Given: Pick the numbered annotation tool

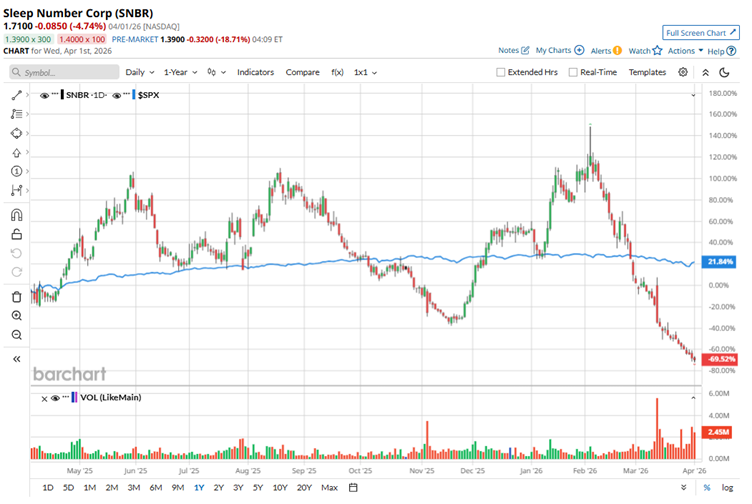Looking at the screenshot, I should [16, 171].
